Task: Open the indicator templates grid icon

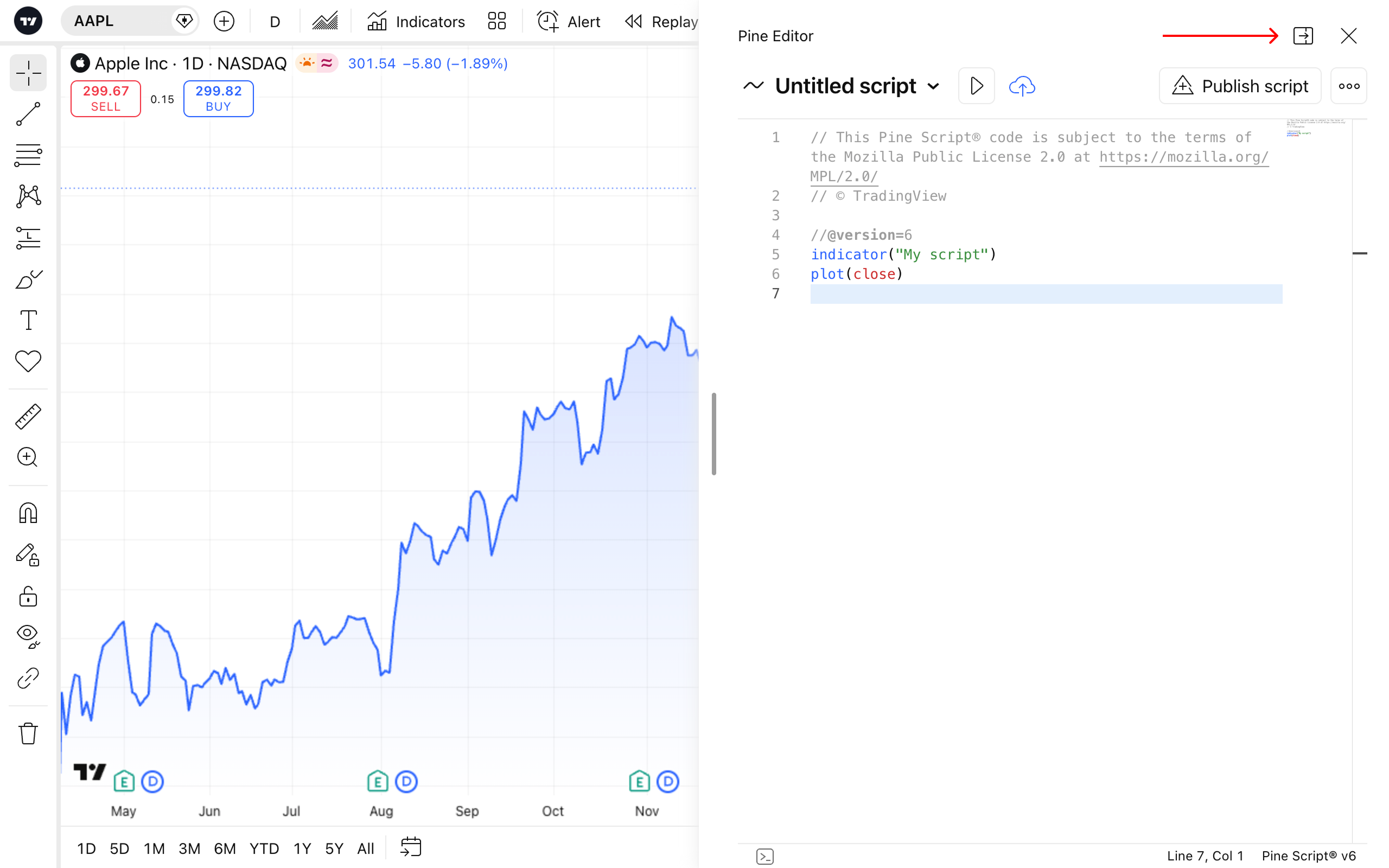Action: (497, 22)
